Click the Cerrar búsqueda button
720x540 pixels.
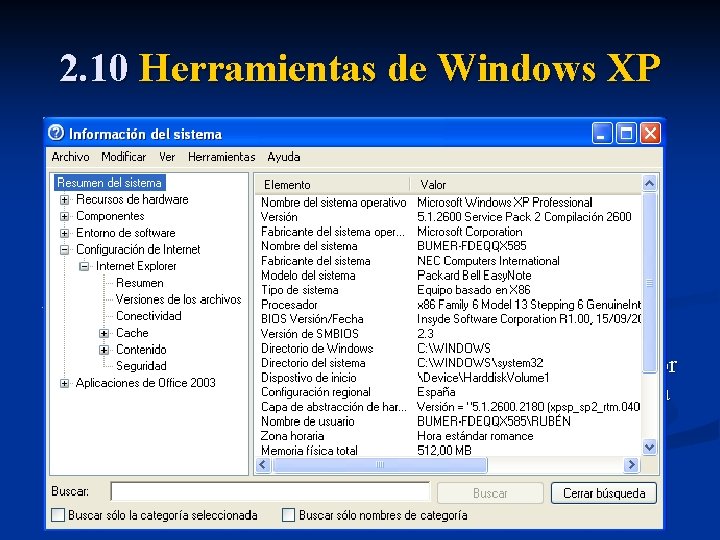(x=604, y=493)
